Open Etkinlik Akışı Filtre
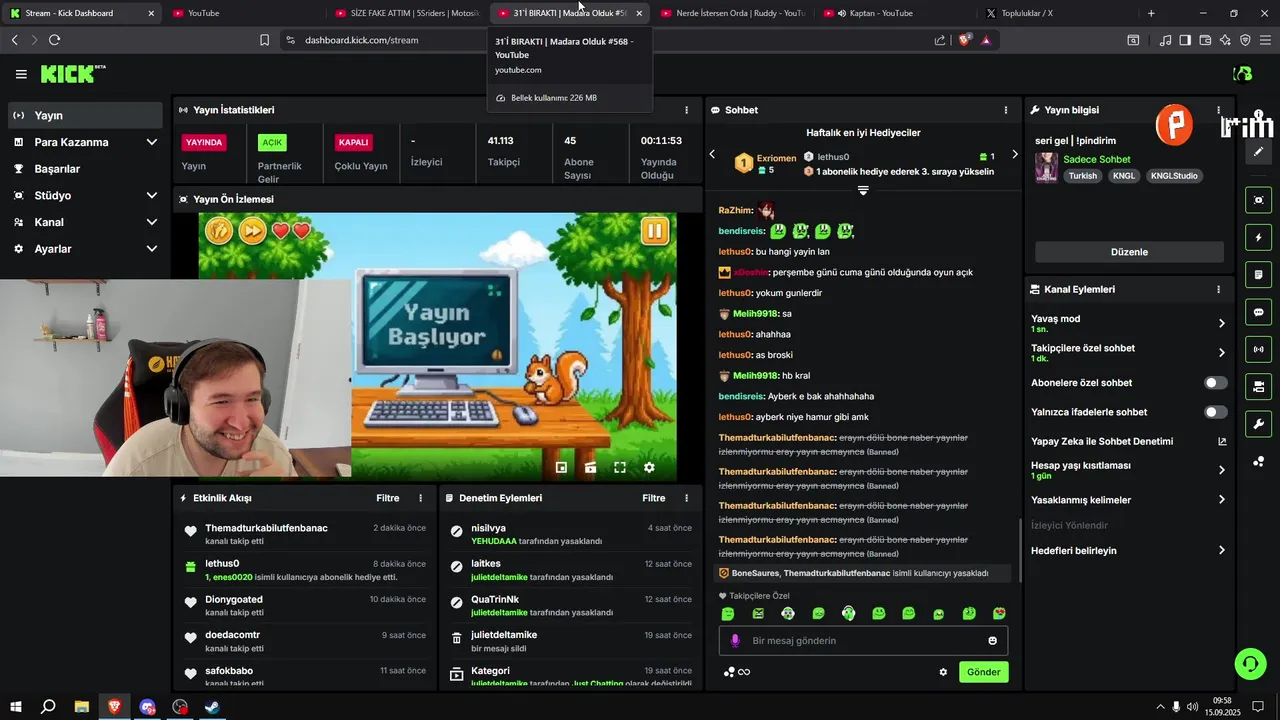1280x720 pixels. (388, 498)
